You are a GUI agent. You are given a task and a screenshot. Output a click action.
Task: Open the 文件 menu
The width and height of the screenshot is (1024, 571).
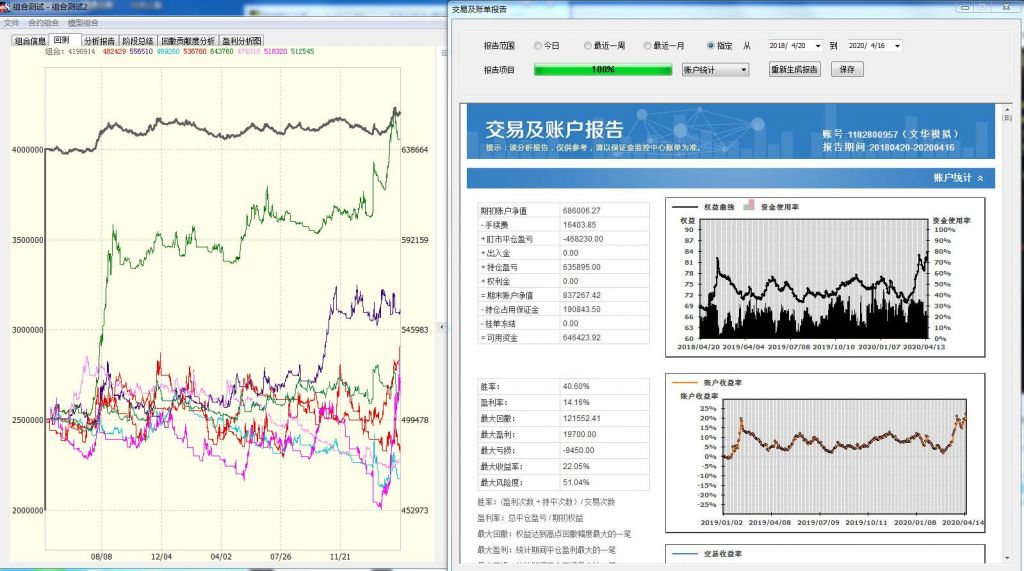tap(11, 23)
